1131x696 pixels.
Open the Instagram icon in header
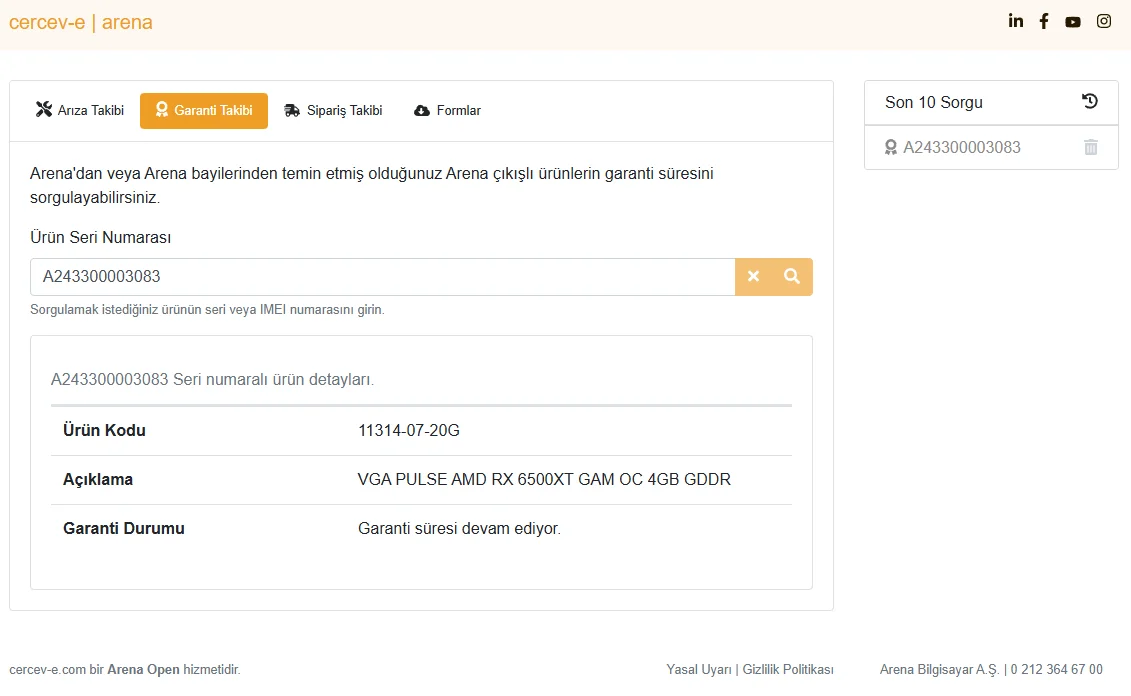(1104, 21)
